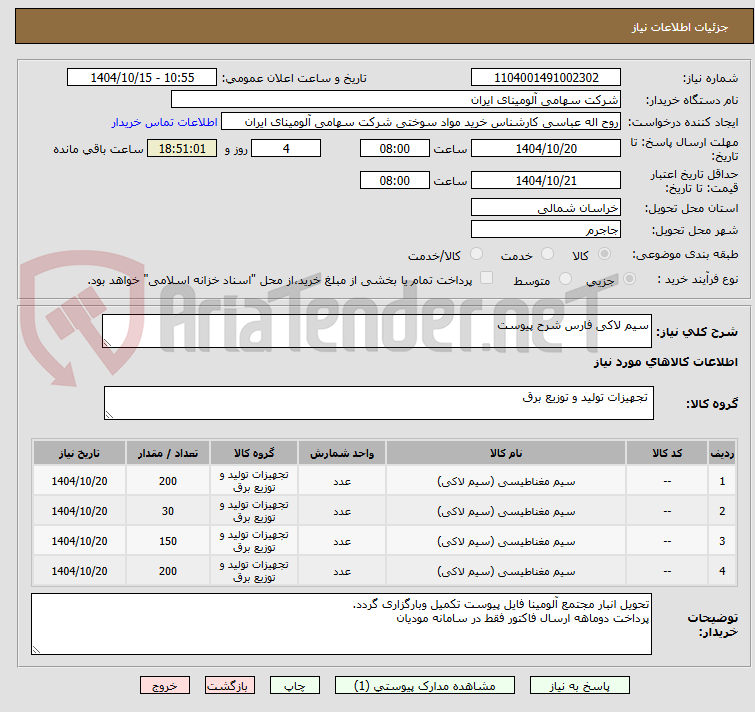Image resolution: width=755 pixels, height=712 pixels.
Task: Click the نام دستگاه خریدار field
Action: tap(396, 100)
